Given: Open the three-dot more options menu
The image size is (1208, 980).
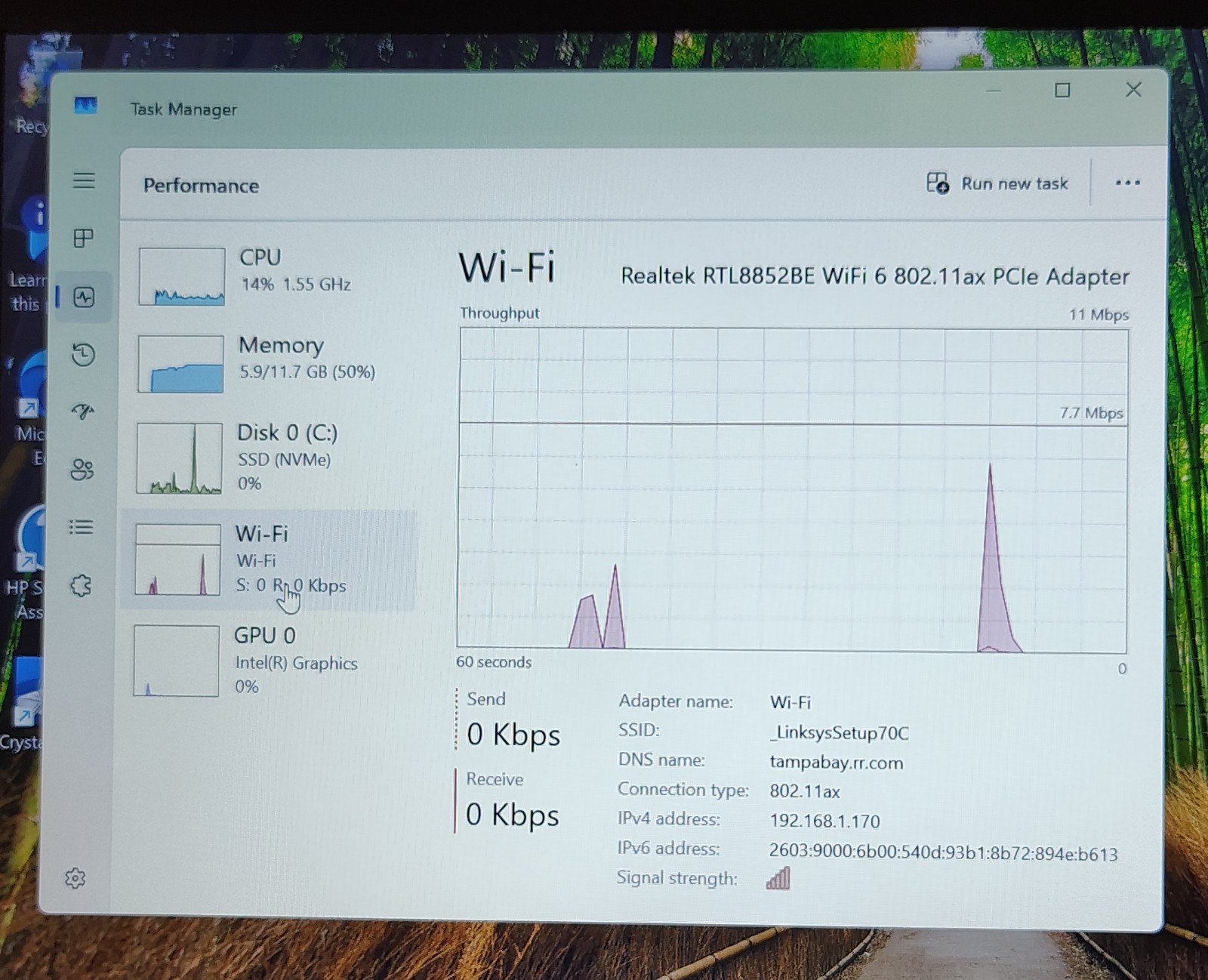Looking at the screenshot, I should click(1127, 183).
